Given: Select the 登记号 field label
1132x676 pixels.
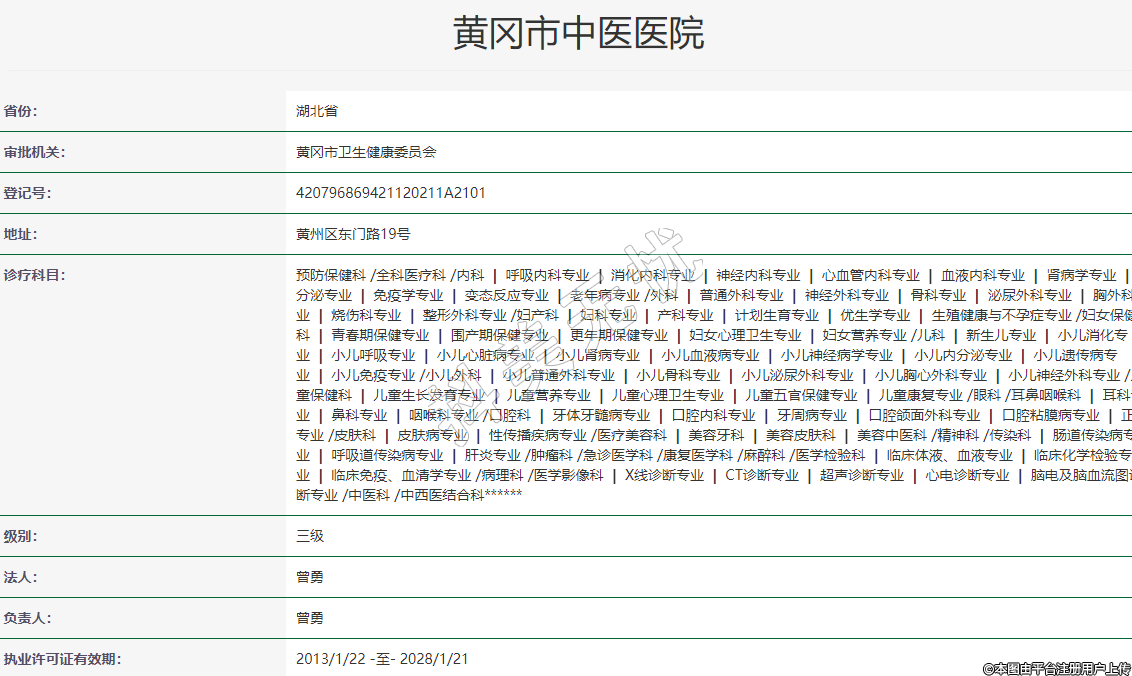Looking at the screenshot, I should 27,193.
